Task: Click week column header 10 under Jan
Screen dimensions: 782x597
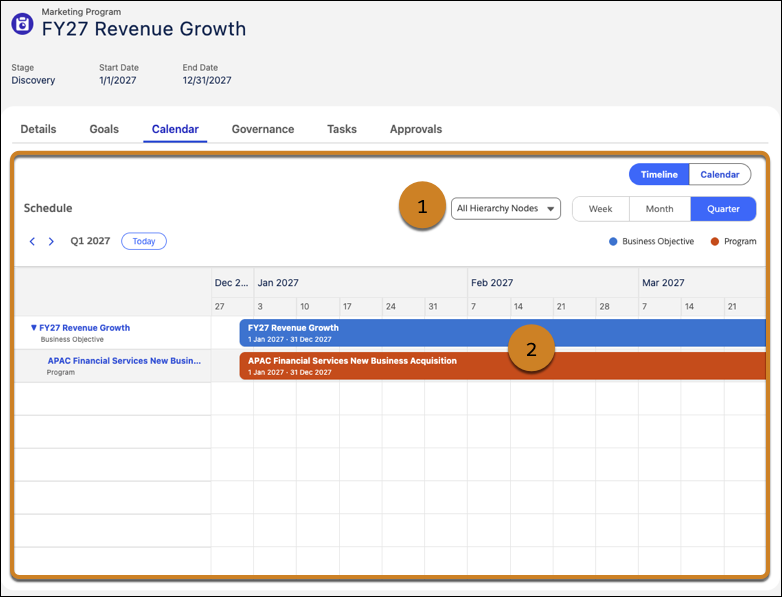Action: pyautogui.click(x=305, y=306)
